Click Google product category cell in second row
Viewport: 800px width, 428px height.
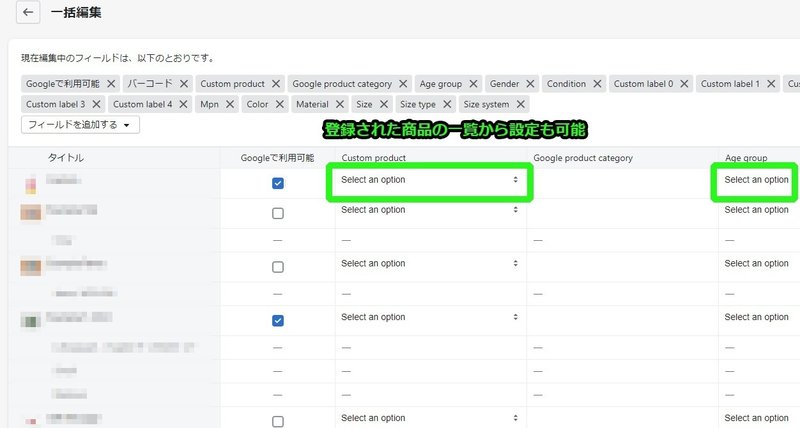coord(622,213)
